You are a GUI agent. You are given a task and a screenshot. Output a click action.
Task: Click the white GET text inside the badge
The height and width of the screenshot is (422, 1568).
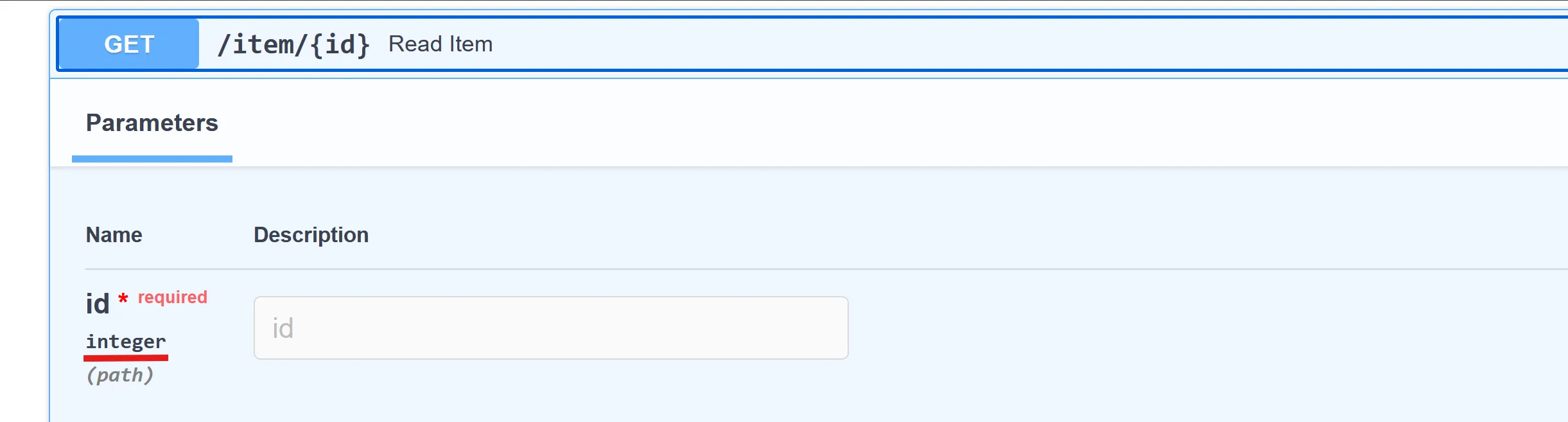tap(129, 44)
